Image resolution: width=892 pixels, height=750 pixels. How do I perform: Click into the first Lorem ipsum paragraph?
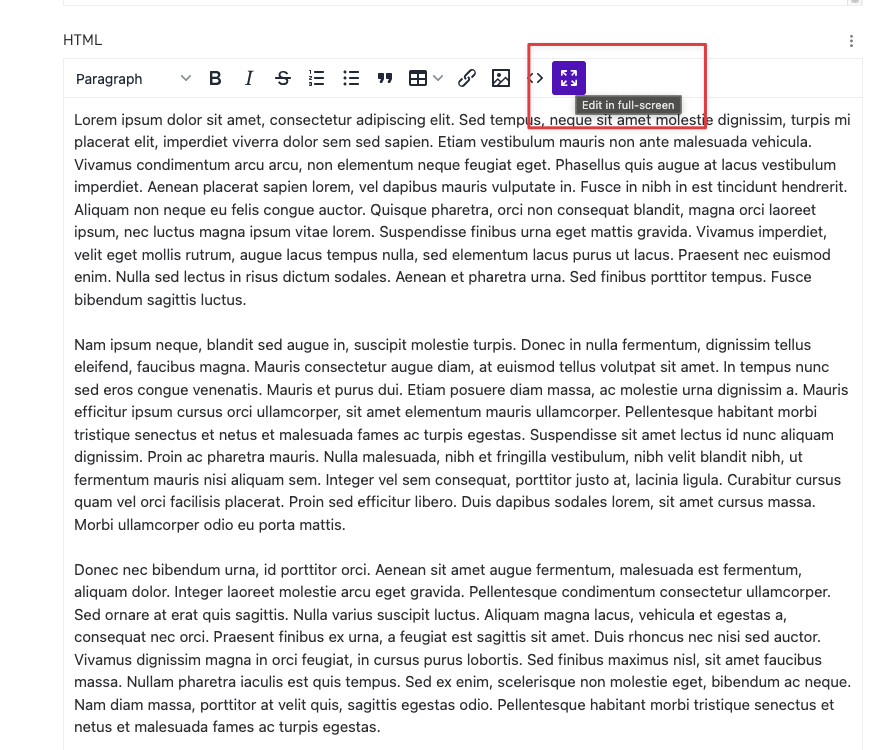tap(462, 209)
